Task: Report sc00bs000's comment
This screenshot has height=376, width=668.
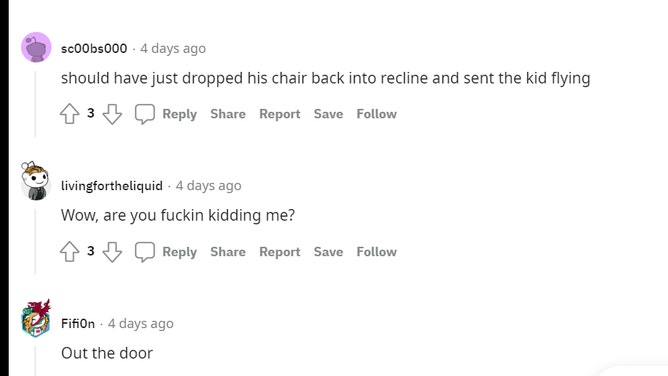Action: point(280,114)
